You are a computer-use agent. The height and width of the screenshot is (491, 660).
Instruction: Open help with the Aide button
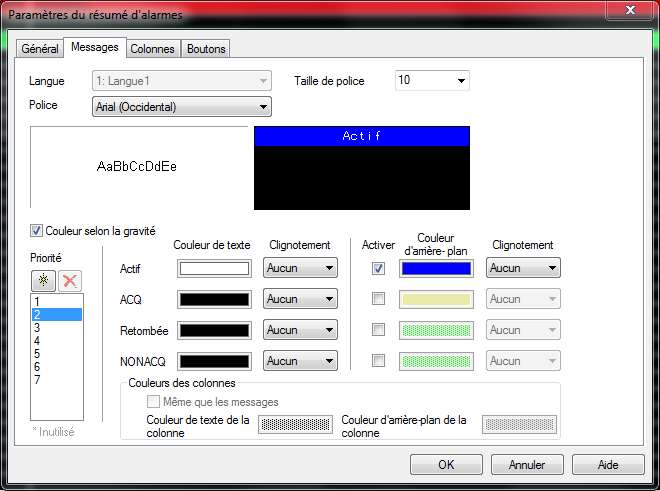click(607, 465)
